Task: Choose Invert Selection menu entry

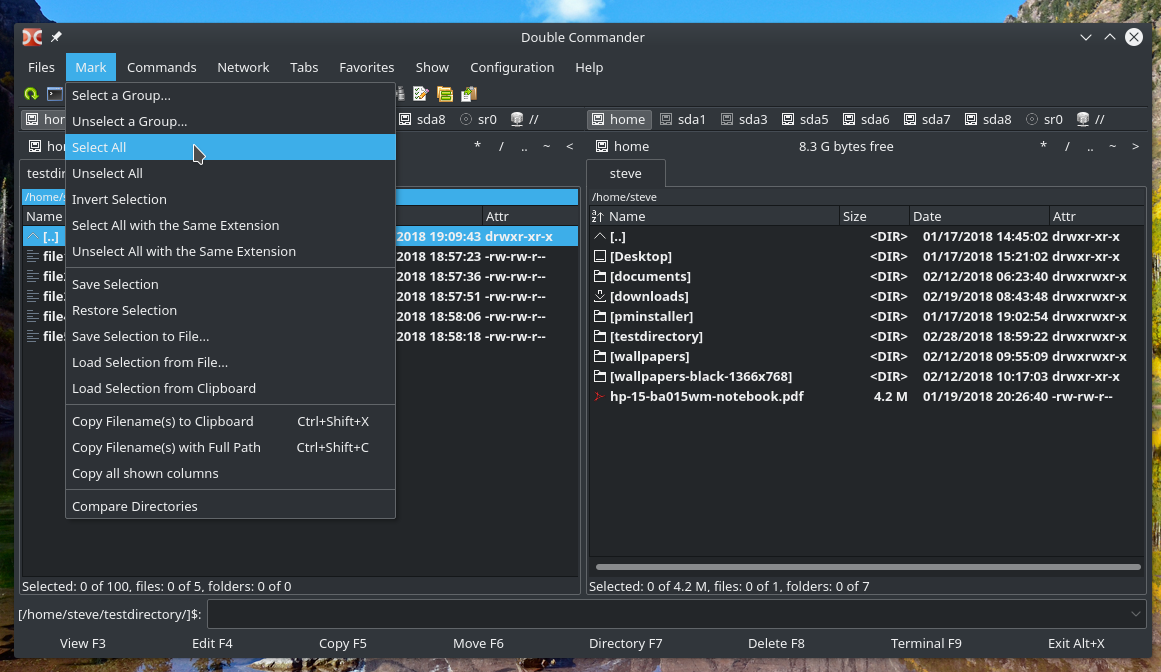Action: [x=230, y=199]
